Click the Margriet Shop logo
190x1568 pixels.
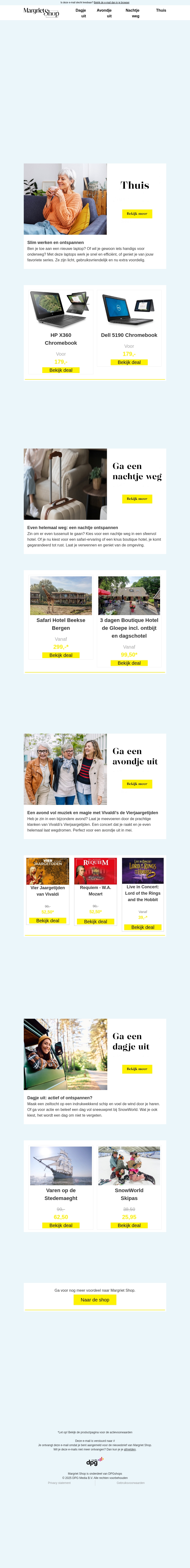[x=41, y=12]
